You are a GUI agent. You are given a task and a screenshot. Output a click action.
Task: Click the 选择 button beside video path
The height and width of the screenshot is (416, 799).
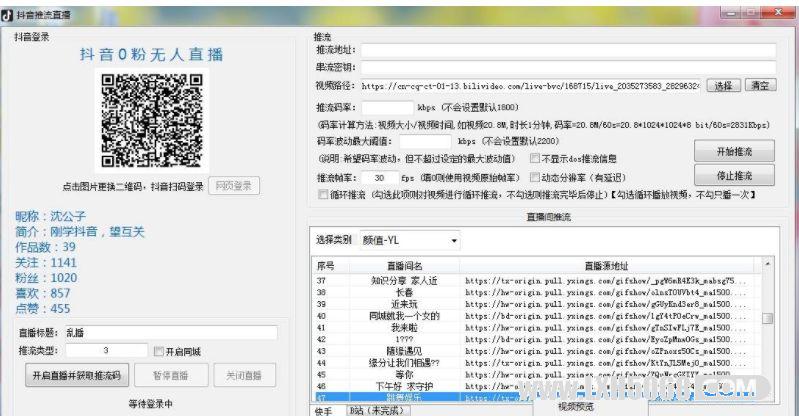tap(723, 86)
